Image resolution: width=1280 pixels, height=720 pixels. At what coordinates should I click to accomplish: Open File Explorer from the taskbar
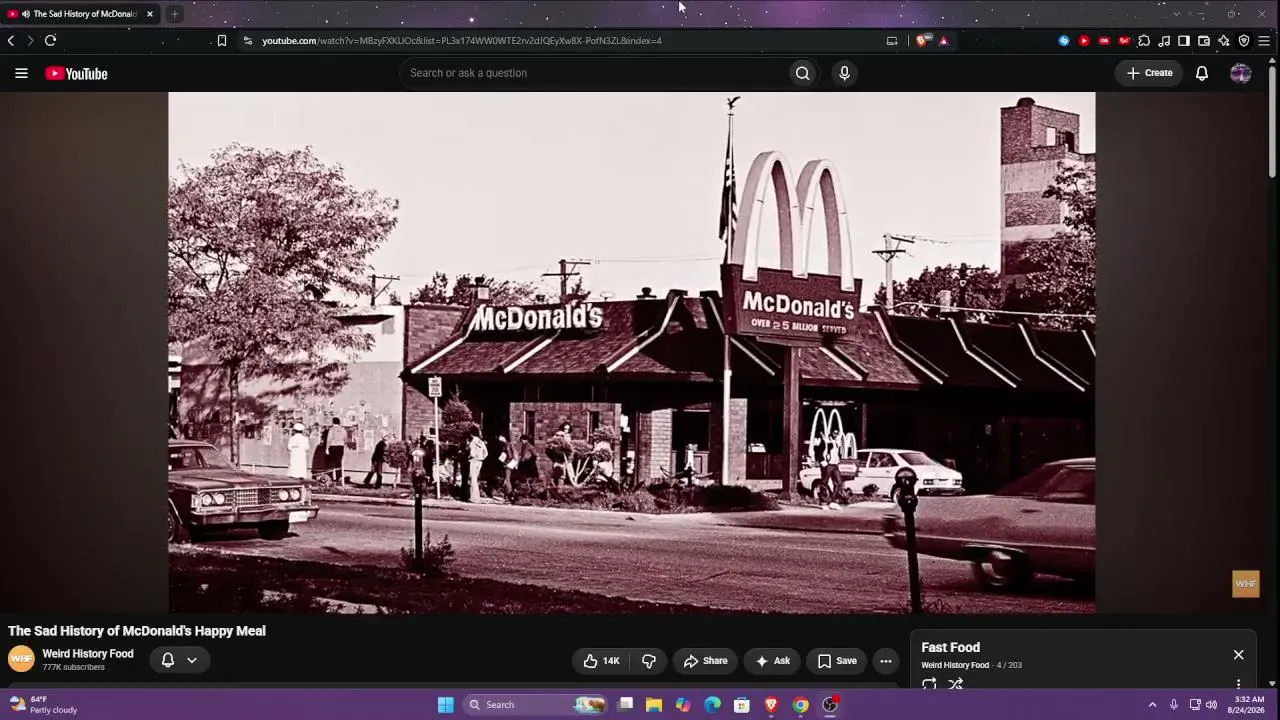click(654, 705)
